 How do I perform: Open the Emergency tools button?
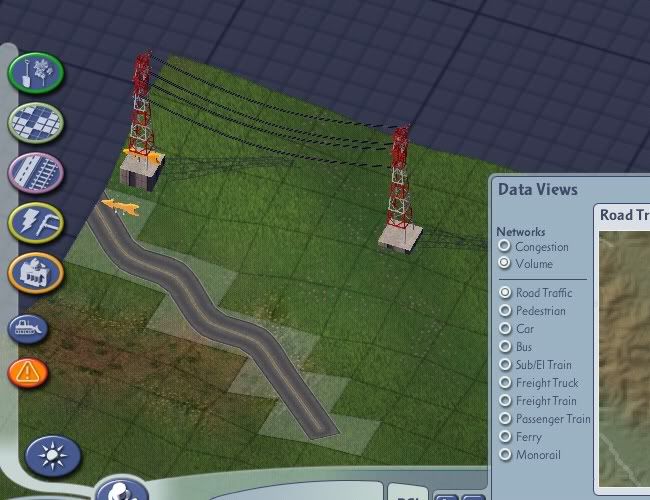28,373
